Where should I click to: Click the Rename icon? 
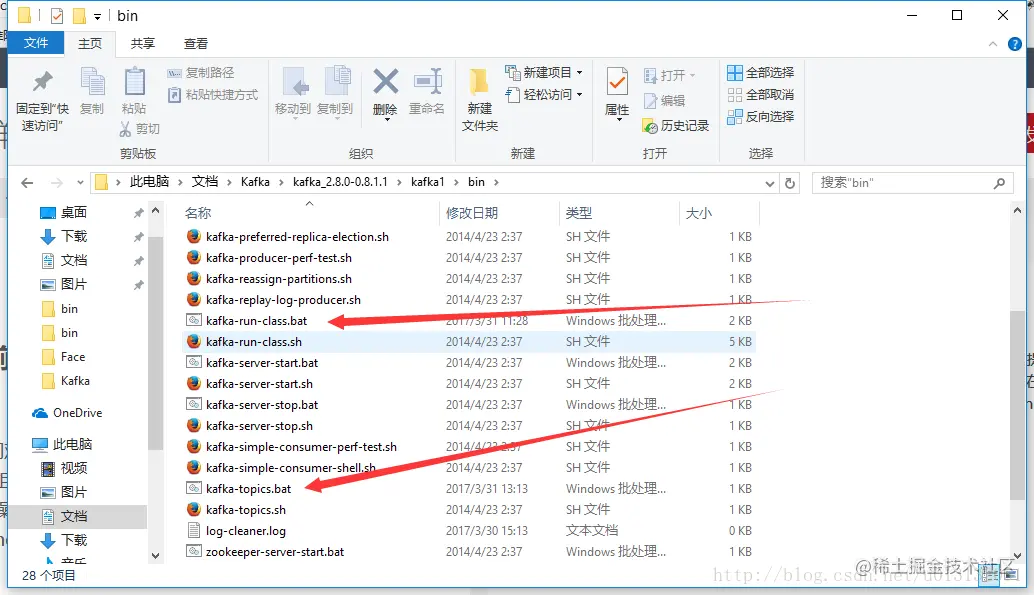[x=427, y=81]
